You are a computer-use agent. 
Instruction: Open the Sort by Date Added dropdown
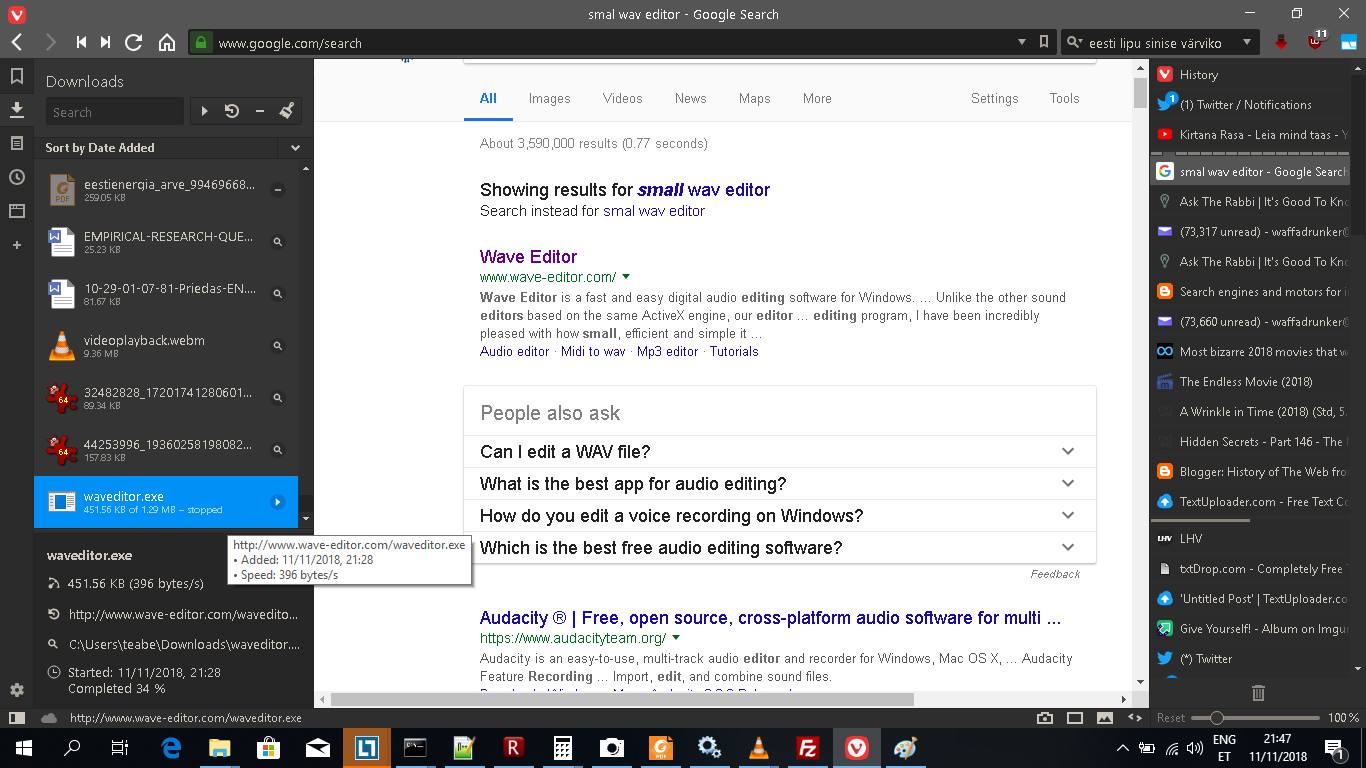[174, 147]
